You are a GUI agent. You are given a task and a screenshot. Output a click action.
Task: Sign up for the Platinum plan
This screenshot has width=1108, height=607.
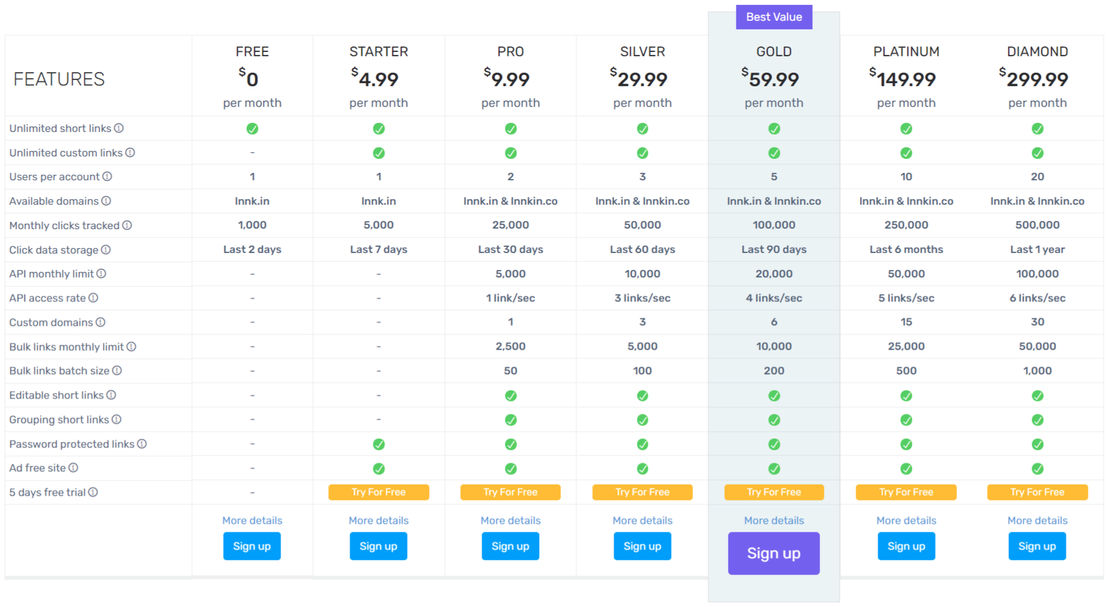pyautogui.click(x=907, y=546)
